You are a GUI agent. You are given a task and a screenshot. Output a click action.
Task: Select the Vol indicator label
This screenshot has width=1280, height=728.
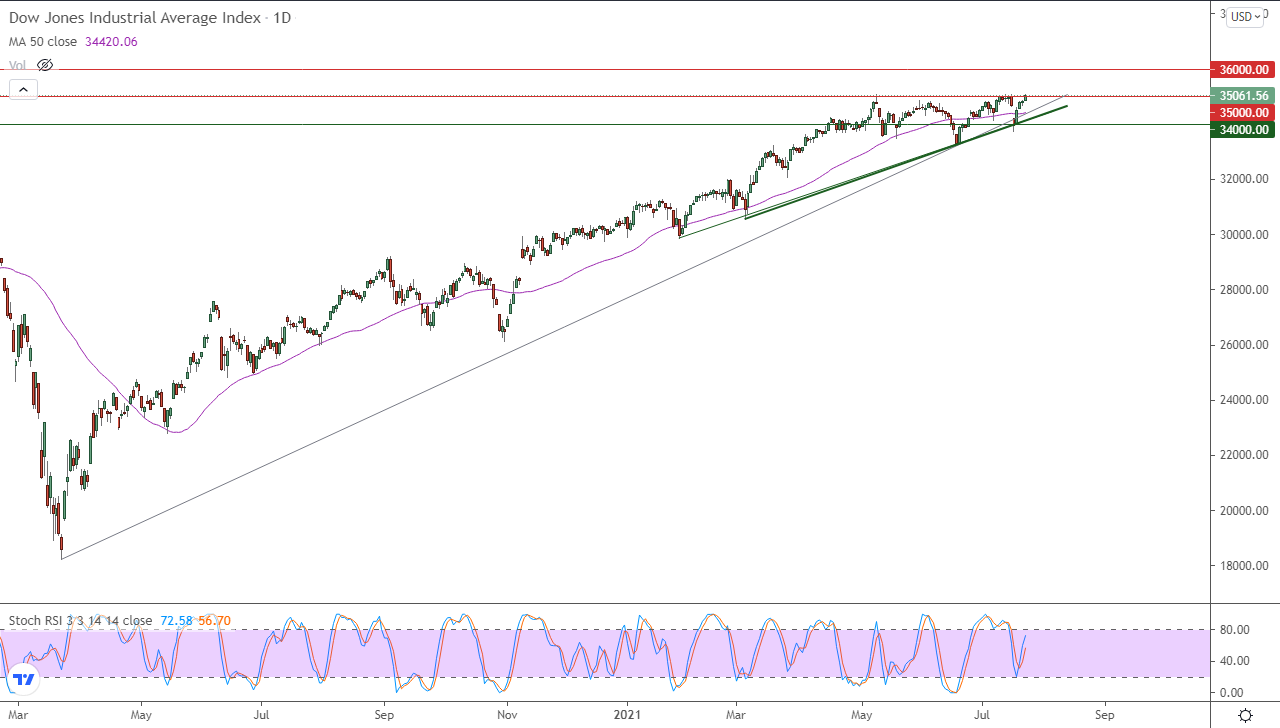pos(18,65)
